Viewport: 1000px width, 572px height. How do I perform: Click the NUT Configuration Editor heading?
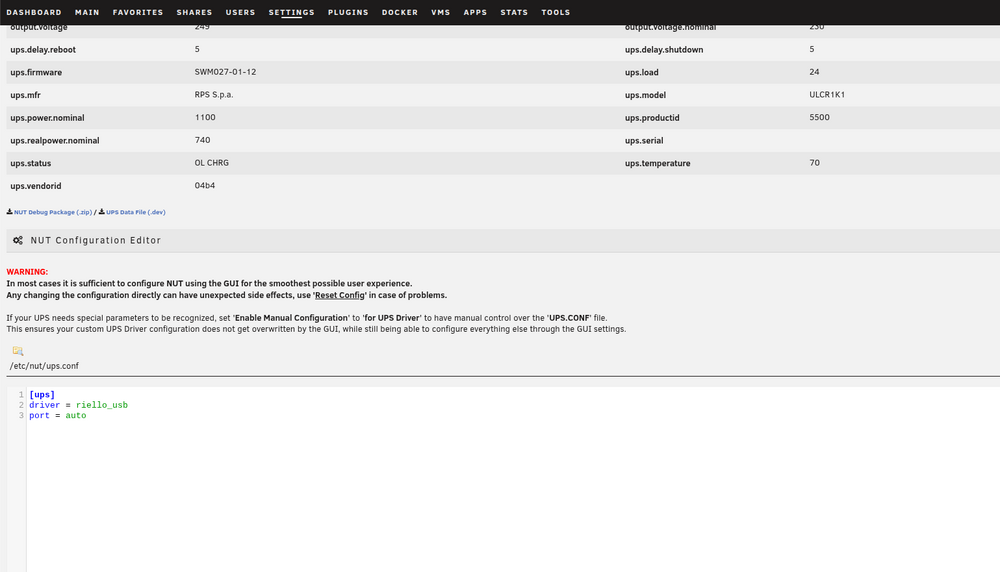click(96, 240)
